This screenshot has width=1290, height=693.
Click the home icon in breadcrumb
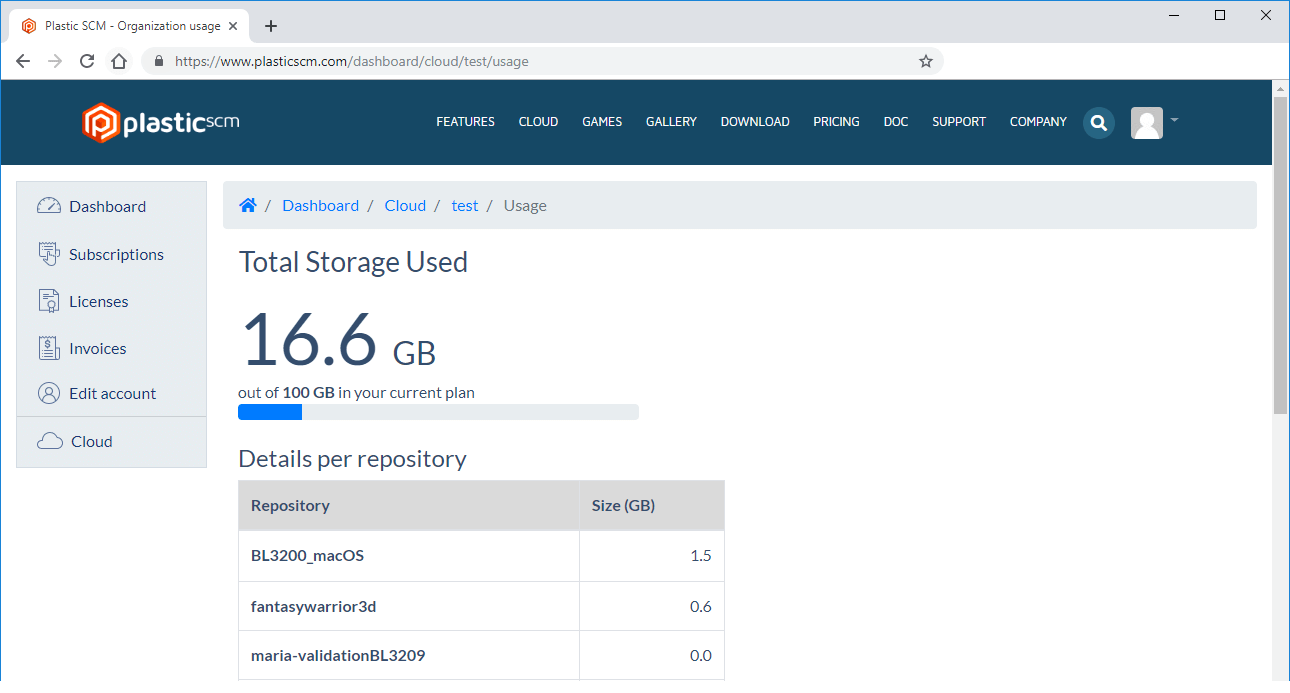tap(248, 205)
